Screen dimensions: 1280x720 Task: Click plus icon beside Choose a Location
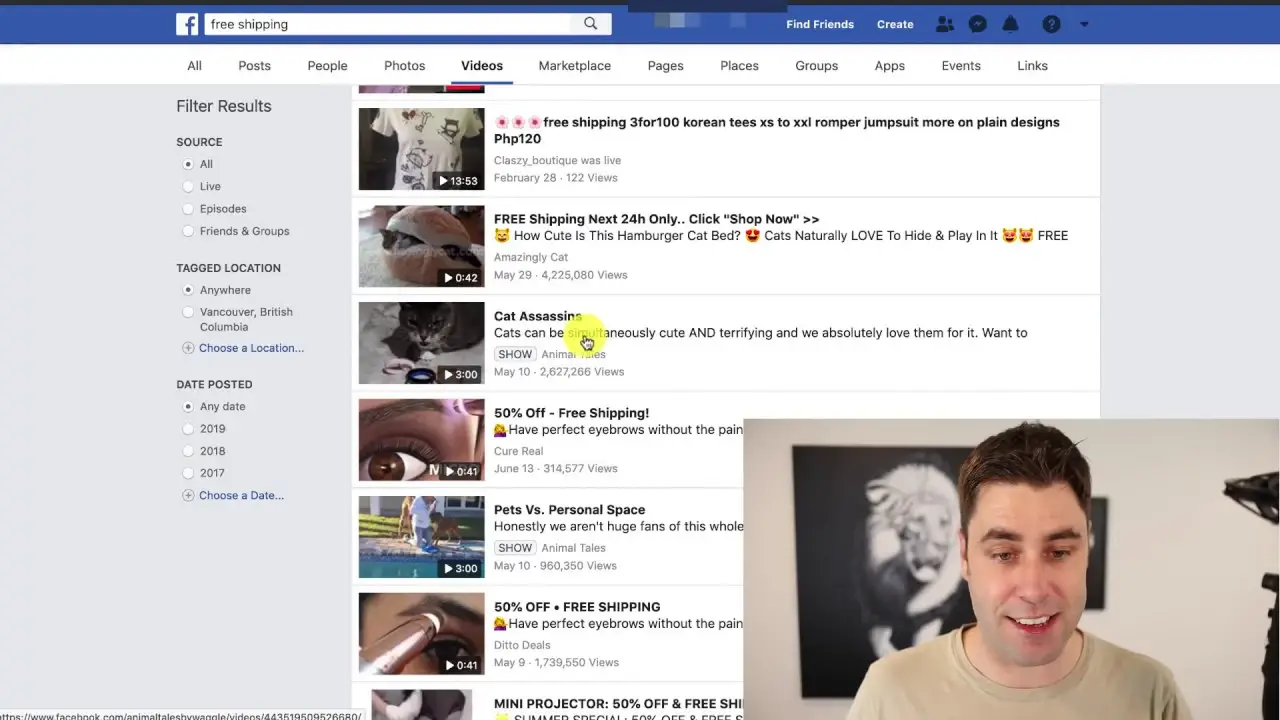point(188,348)
